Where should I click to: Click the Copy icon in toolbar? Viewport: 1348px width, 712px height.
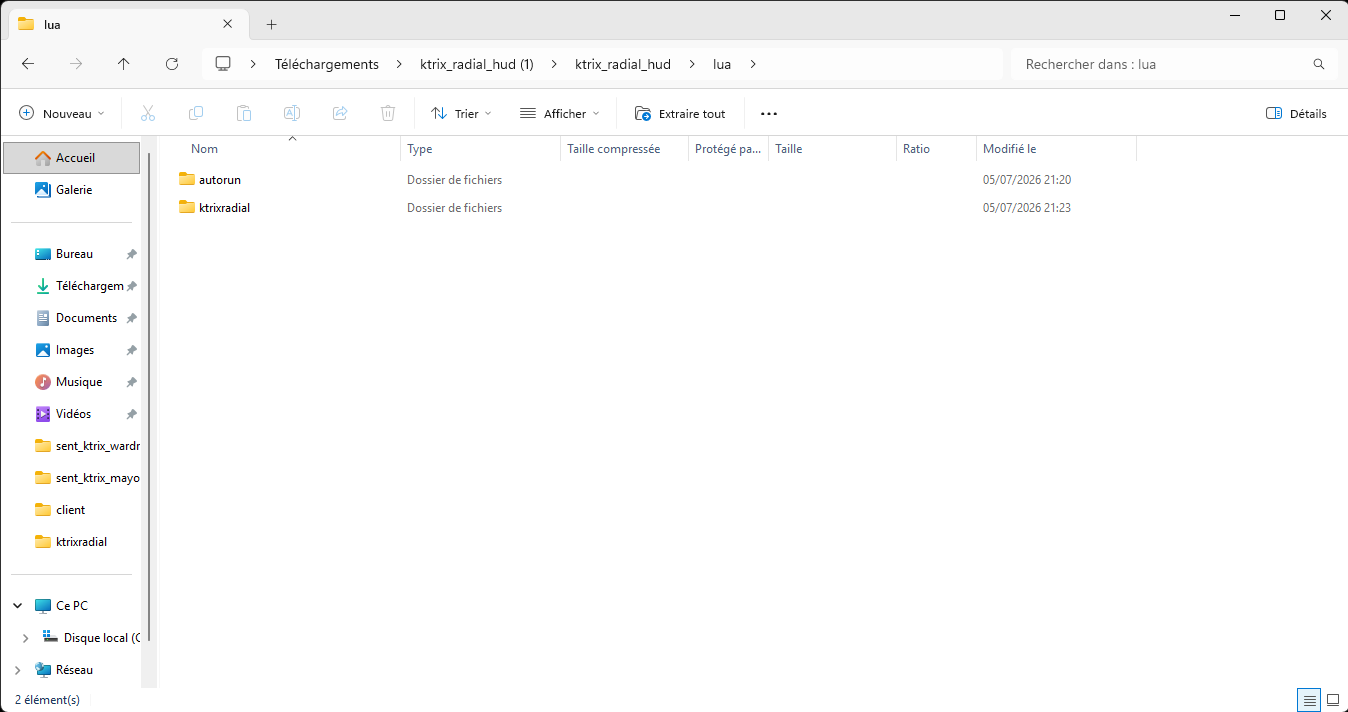[x=196, y=114]
